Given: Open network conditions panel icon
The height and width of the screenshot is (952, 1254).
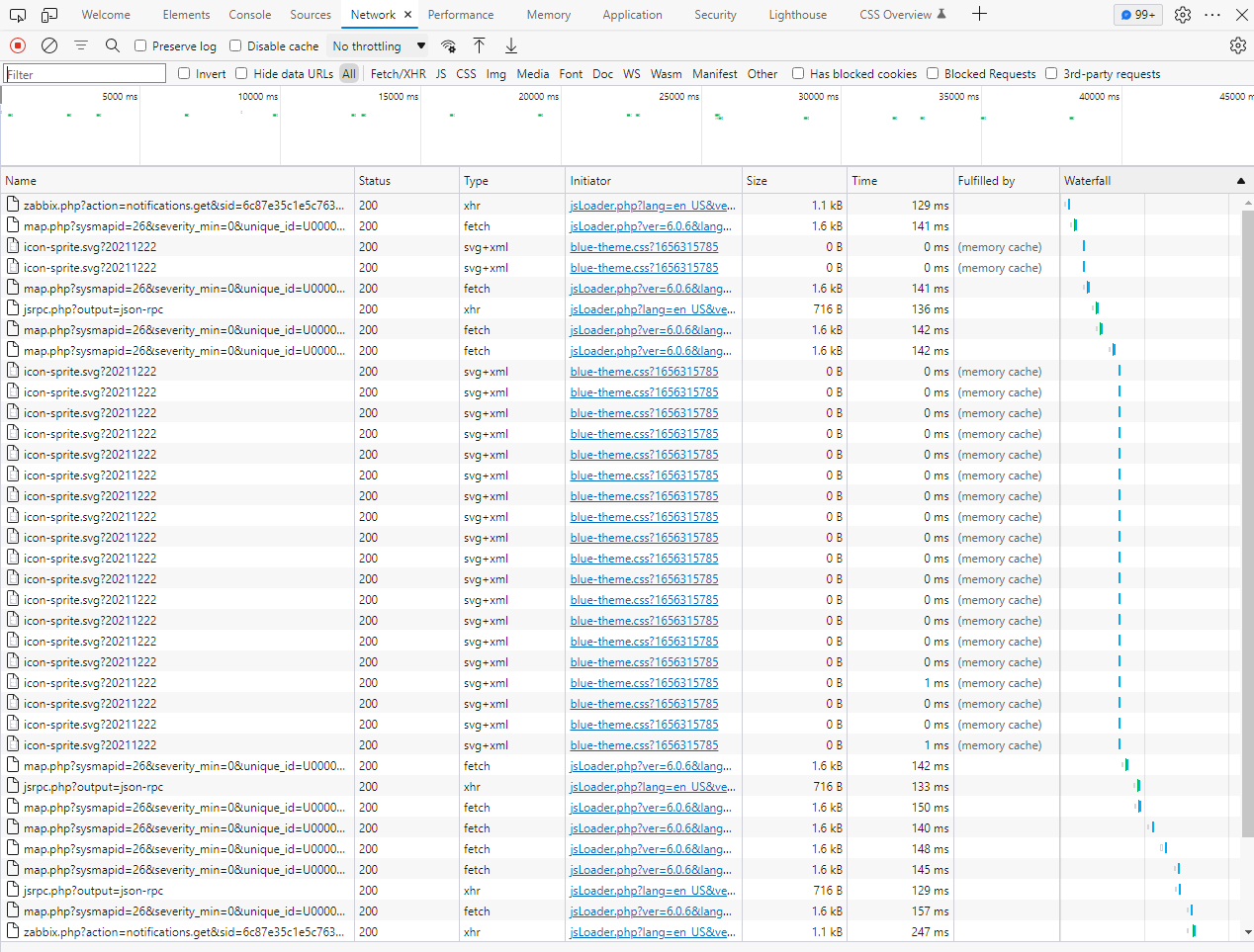Looking at the screenshot, I should pyautogui.click(x=448, y=45).
